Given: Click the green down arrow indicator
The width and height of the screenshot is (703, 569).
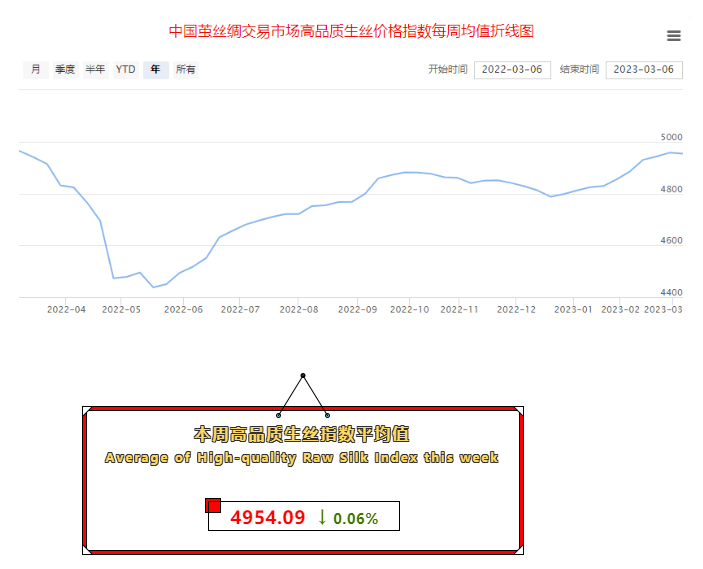Looking at the screenshot, I should [322, 517].
